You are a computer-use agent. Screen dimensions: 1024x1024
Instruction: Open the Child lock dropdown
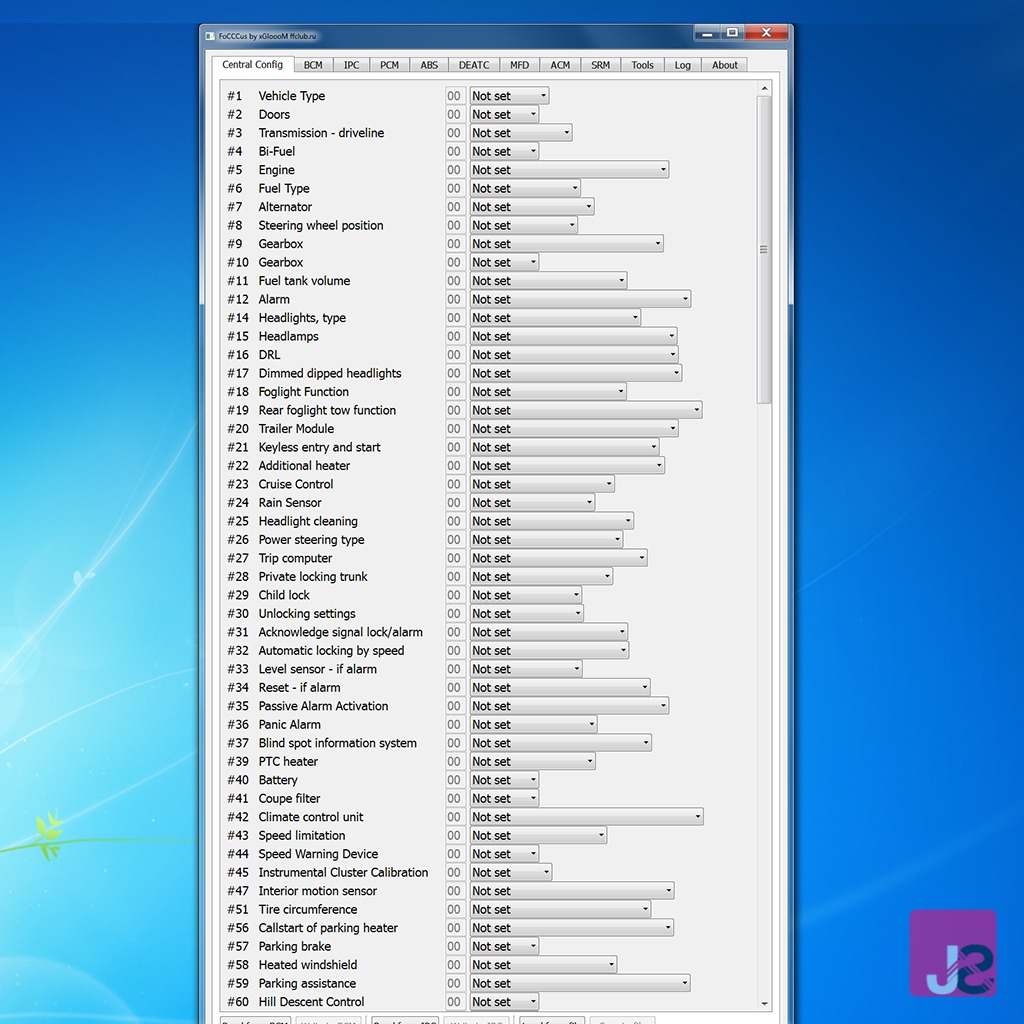click(526, 596)
